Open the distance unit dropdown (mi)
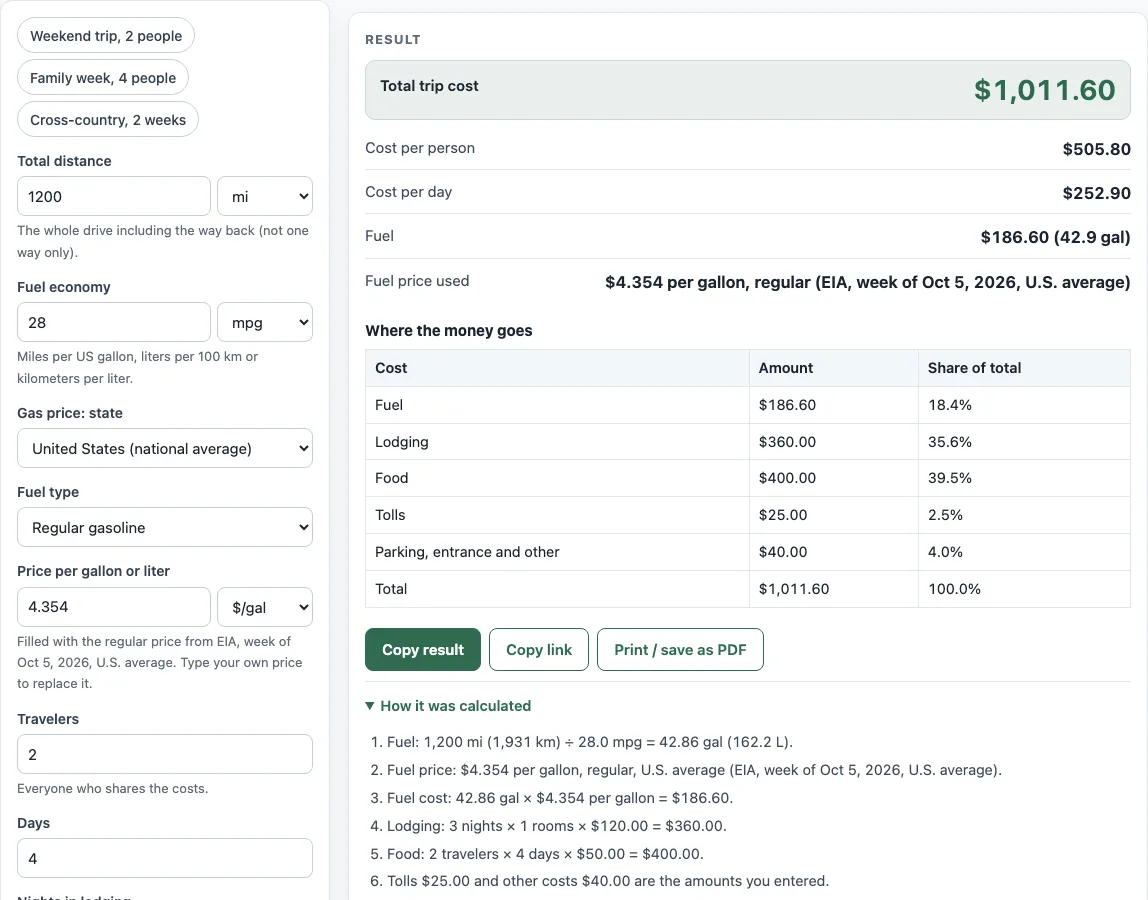Screen dimensions: 1148x900 point(265,196)
